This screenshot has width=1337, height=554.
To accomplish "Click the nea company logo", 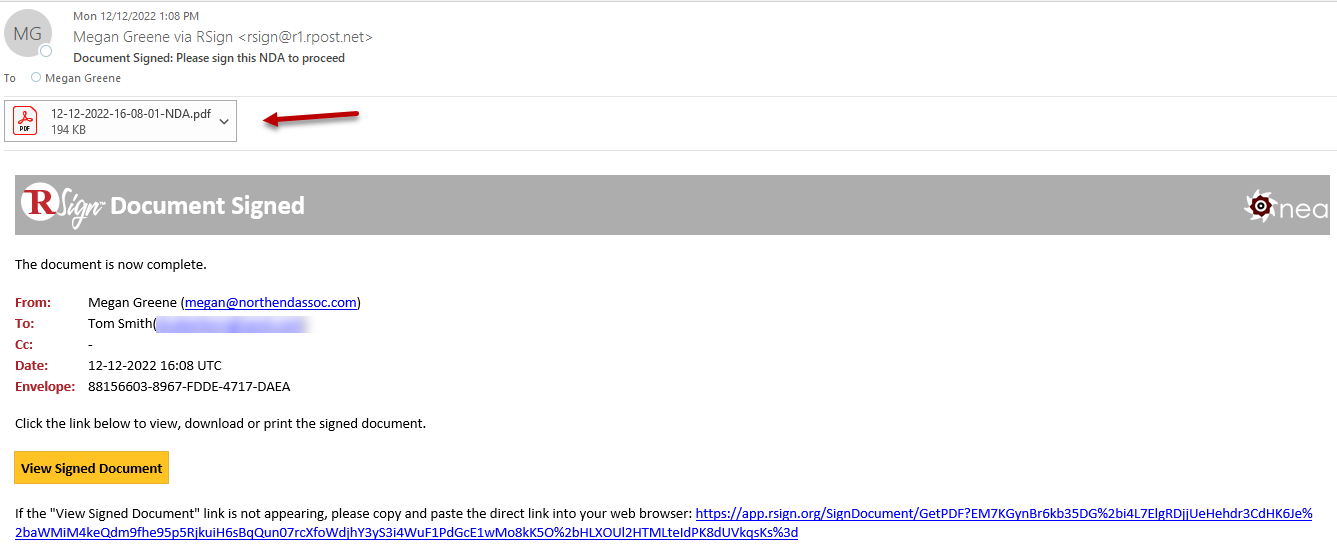I will pos(1286,206).
